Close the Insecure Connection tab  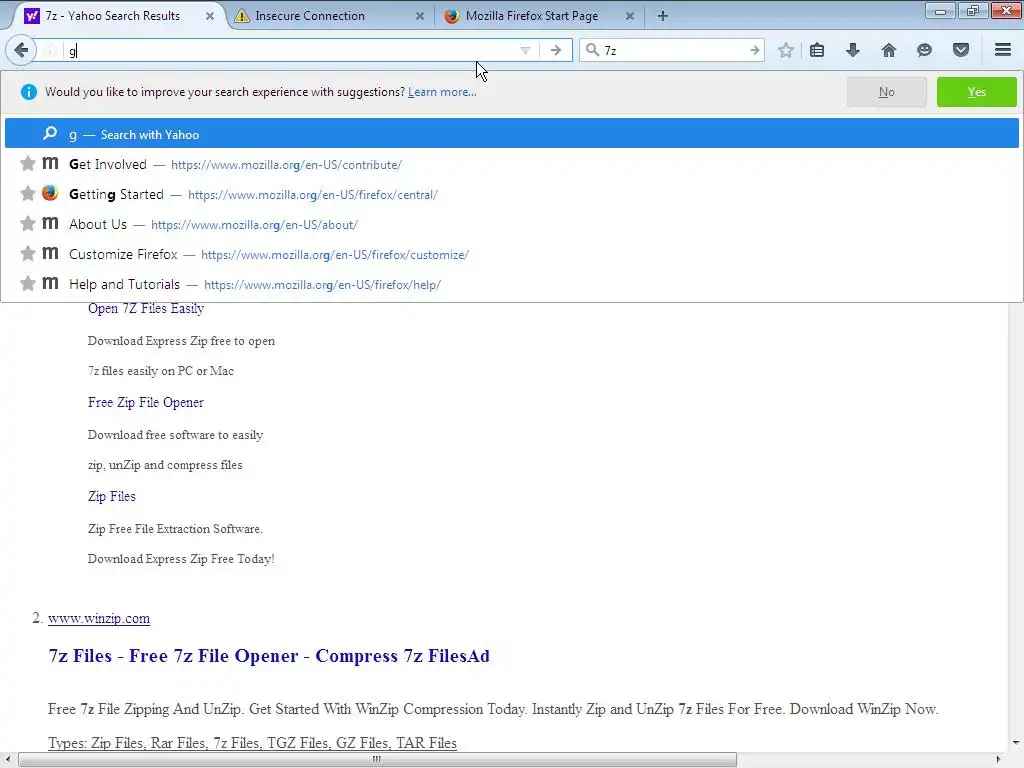(x=420, y=16)
